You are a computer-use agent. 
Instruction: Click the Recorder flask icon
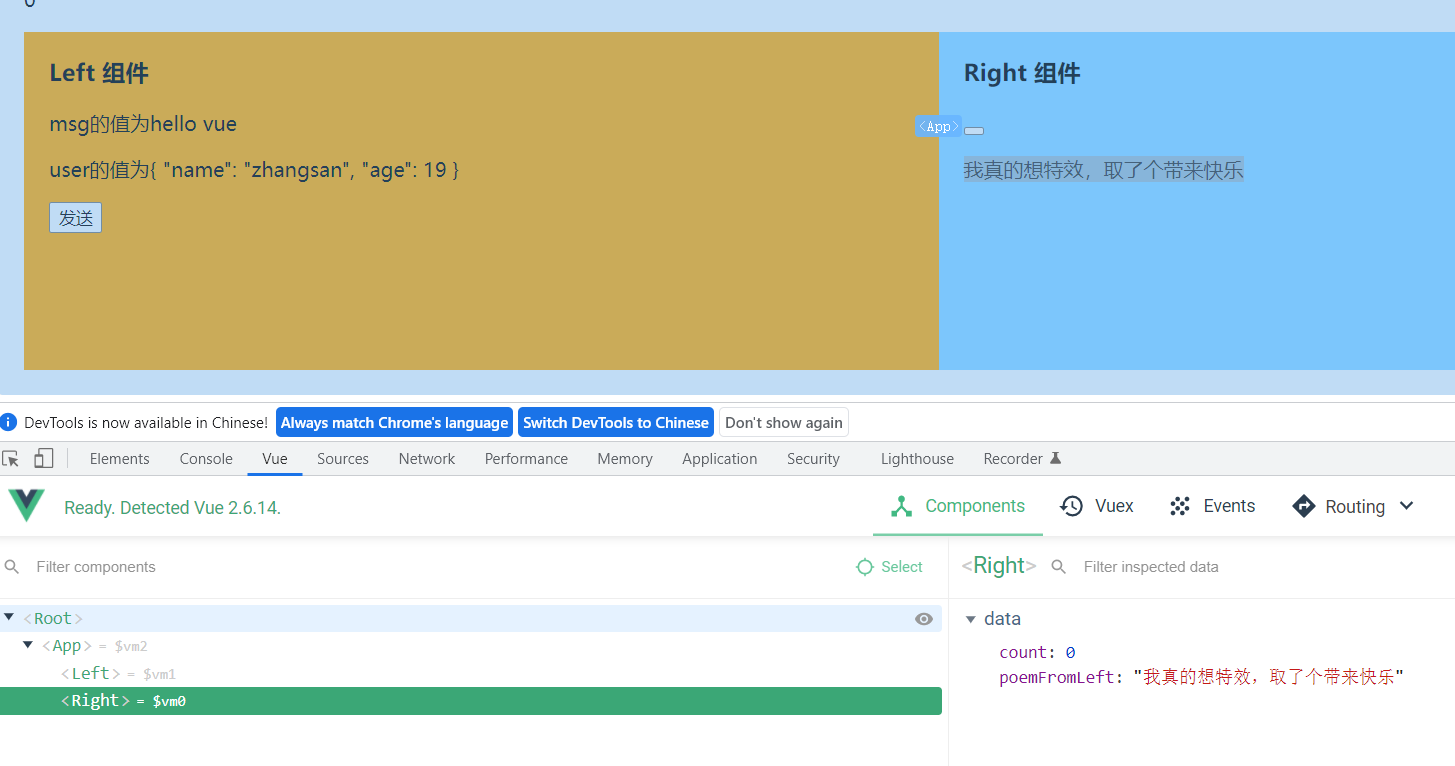pyautogui.click(x=1055, y=458)
